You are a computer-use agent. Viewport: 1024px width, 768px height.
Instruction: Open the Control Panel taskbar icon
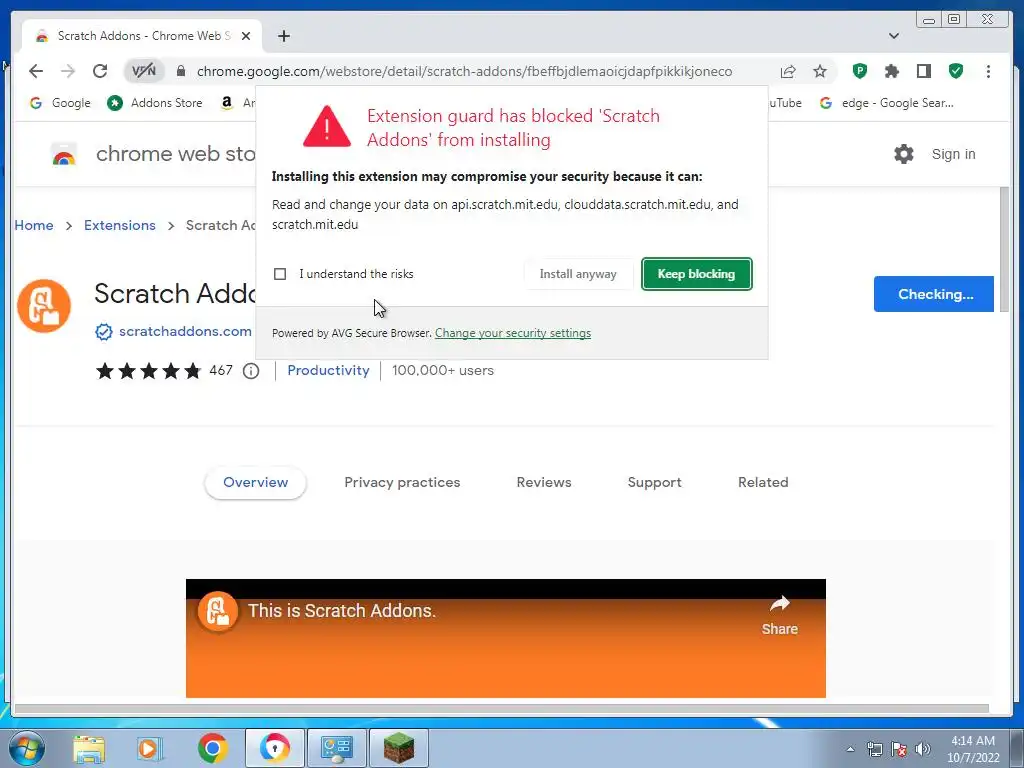[x=337, y=748]
